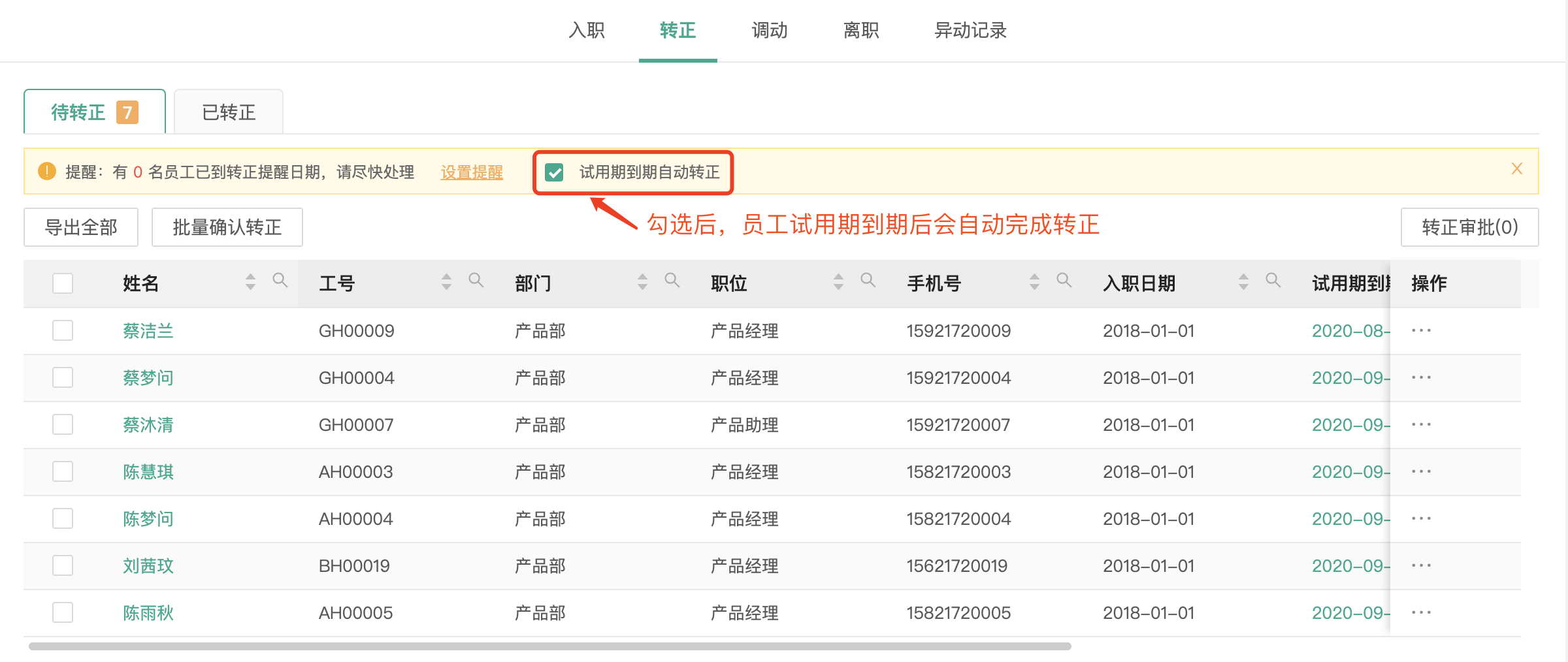Open employee profile link 蔡沐清

pyautogui.click(x=148, y=425)
